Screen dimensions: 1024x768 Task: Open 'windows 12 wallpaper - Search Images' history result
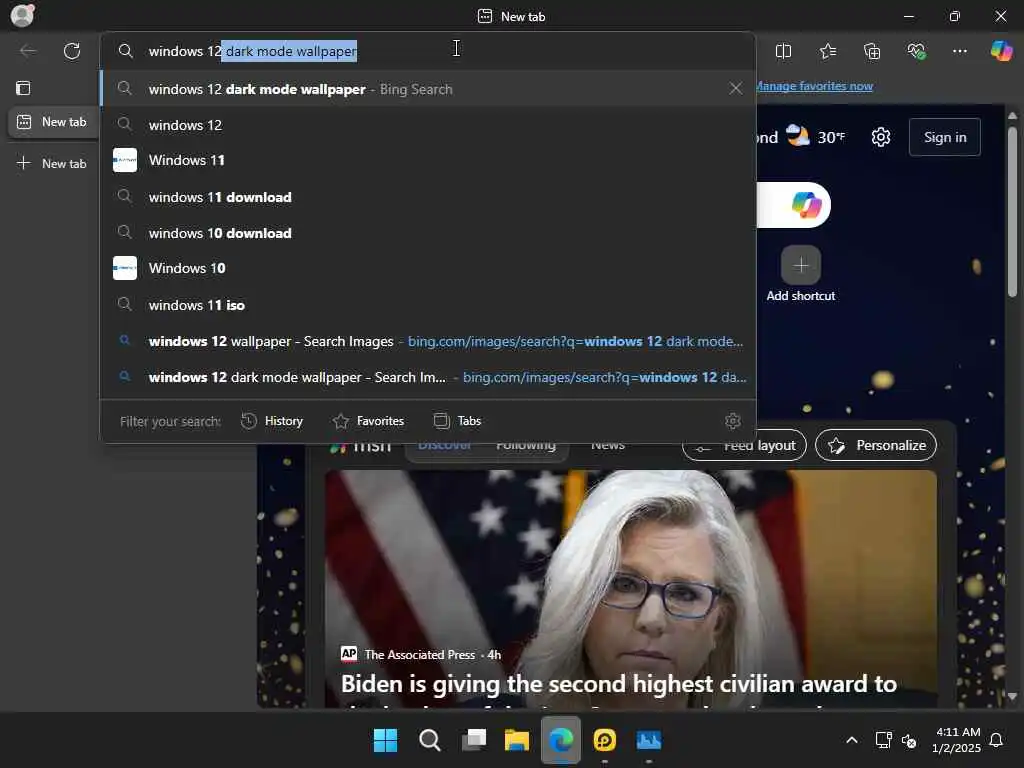428,341
